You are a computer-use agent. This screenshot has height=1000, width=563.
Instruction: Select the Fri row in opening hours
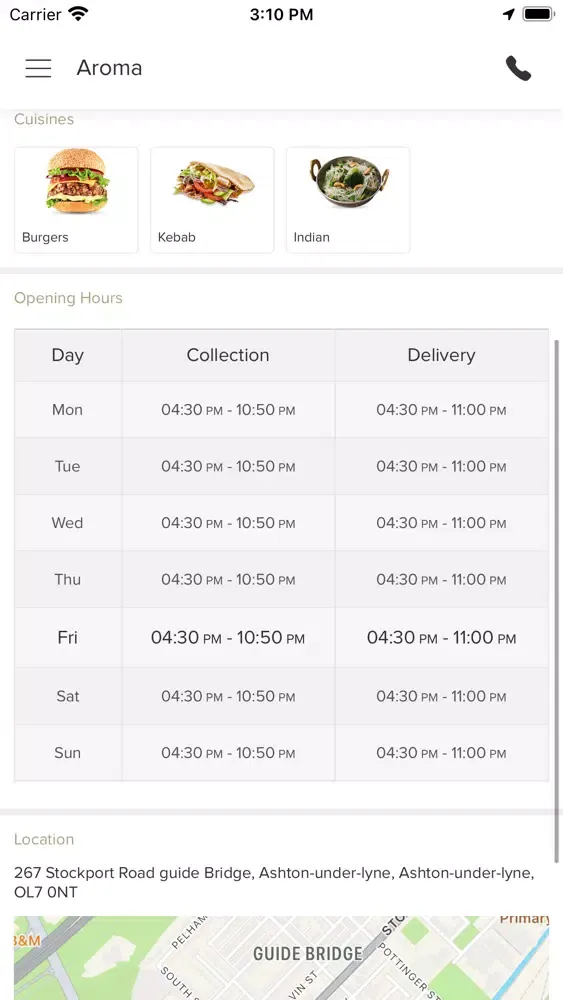(x=281, y=637)
